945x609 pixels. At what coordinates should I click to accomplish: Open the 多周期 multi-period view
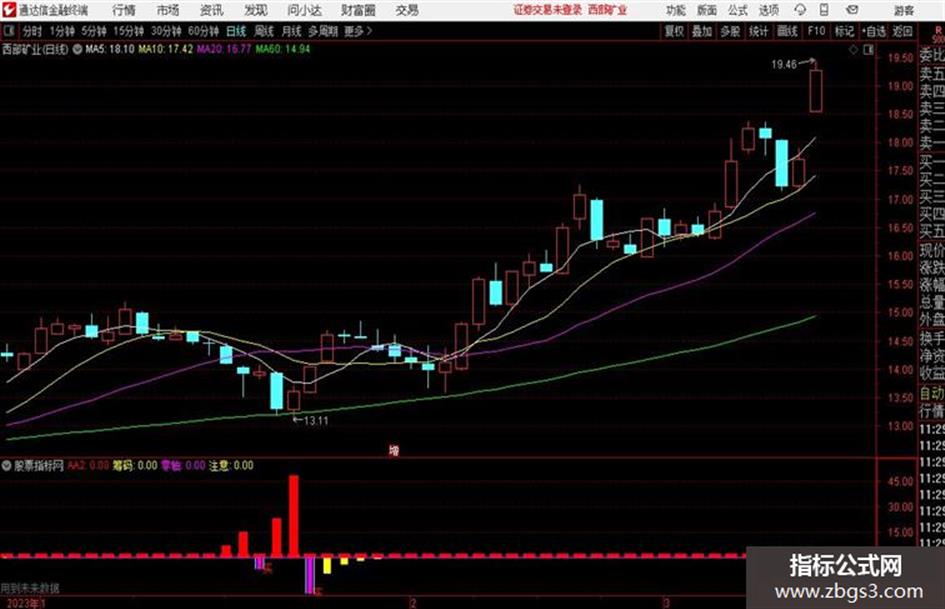click(x=323, y=31)
